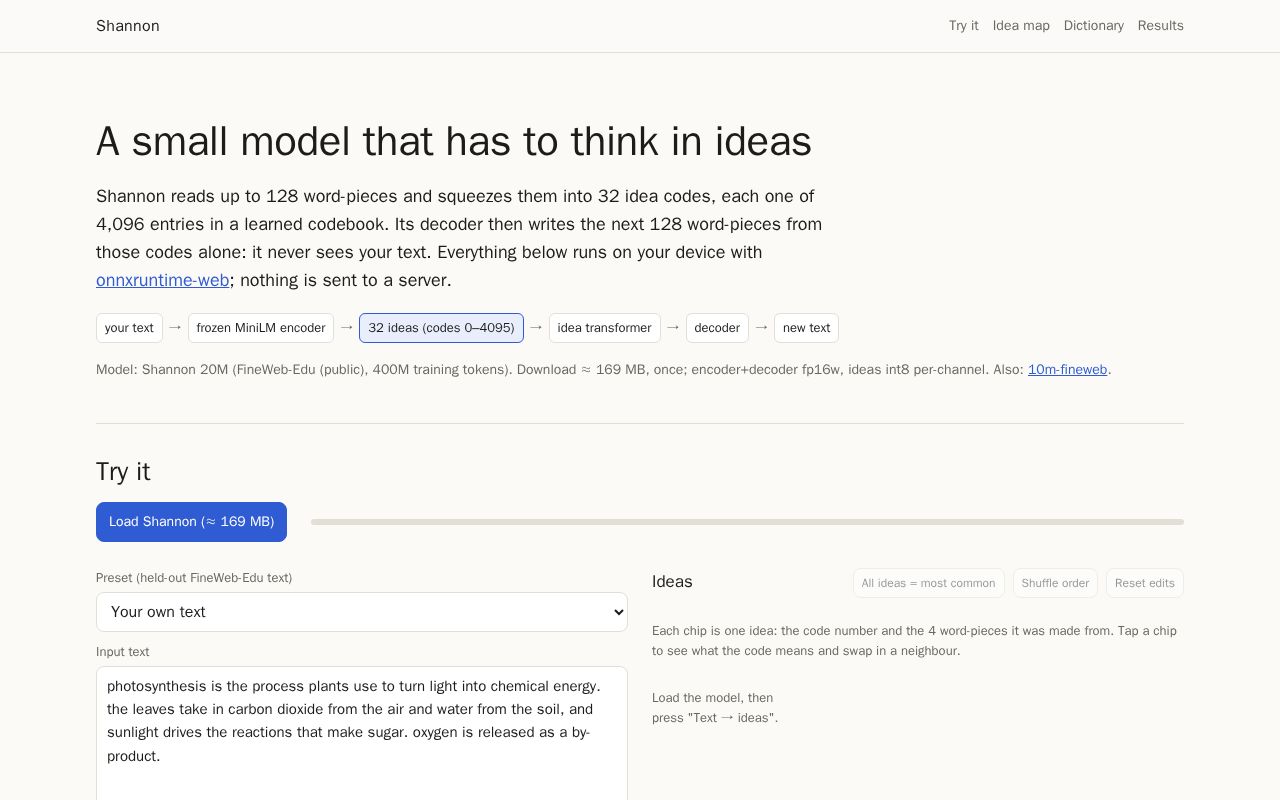Open the Dictionary nav link
Image resolution: width=1280 pixels, height=800 pixels.
(1094, 26)
